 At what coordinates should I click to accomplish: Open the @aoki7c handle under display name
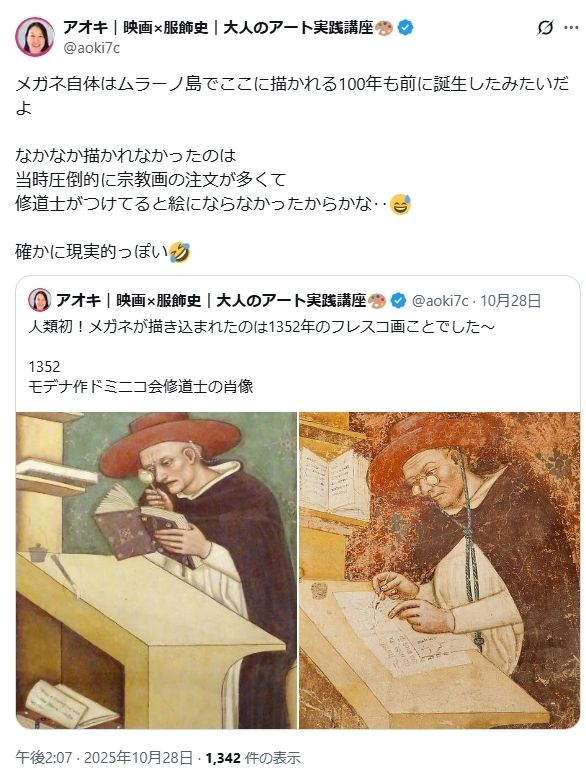point(91,48)
